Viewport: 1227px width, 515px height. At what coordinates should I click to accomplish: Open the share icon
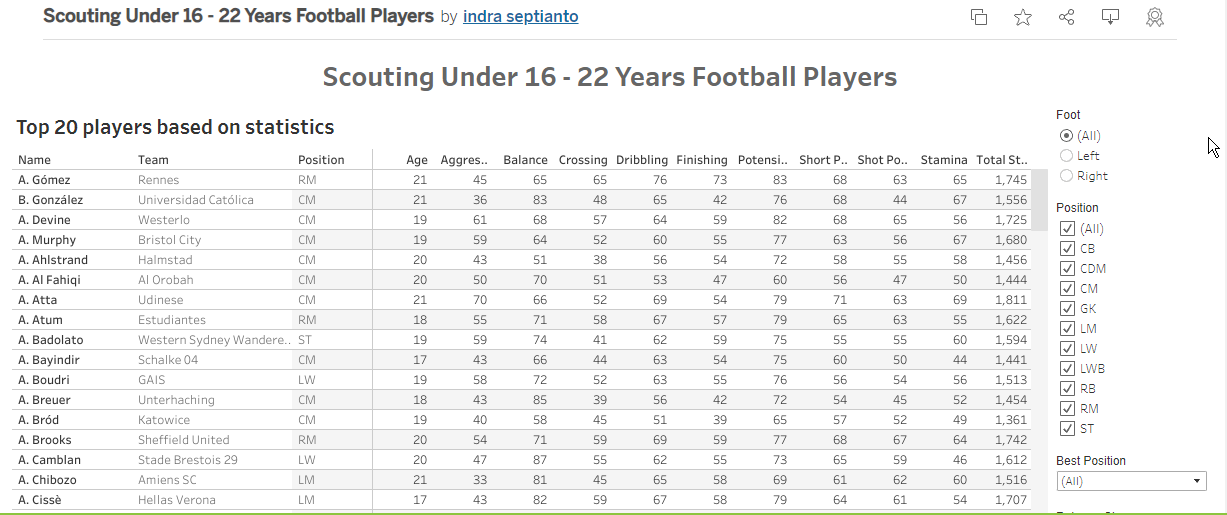[1067, 17]
